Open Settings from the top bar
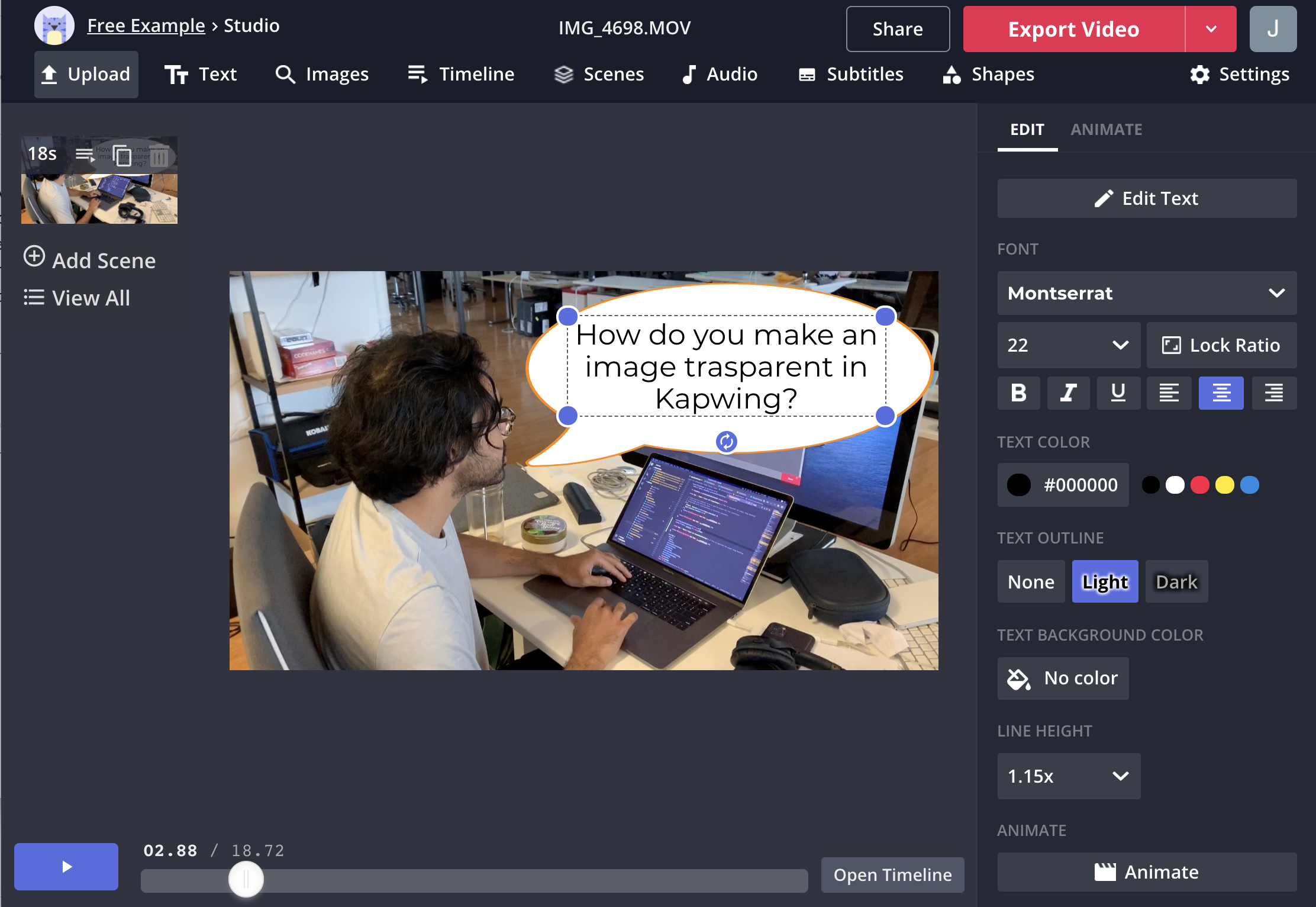Screen dimensions: 1316x907 click(x=1240, y=73)
